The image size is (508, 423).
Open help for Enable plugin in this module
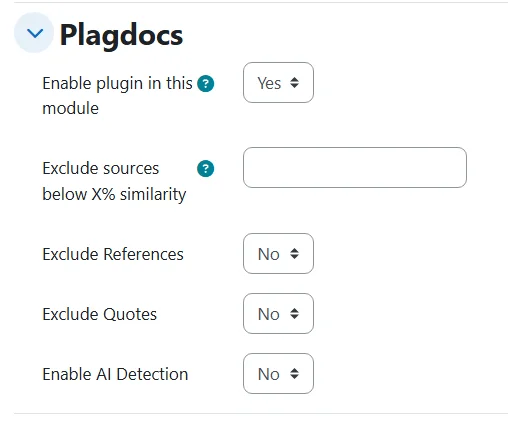pyautogui.click(x=206, y=83)
